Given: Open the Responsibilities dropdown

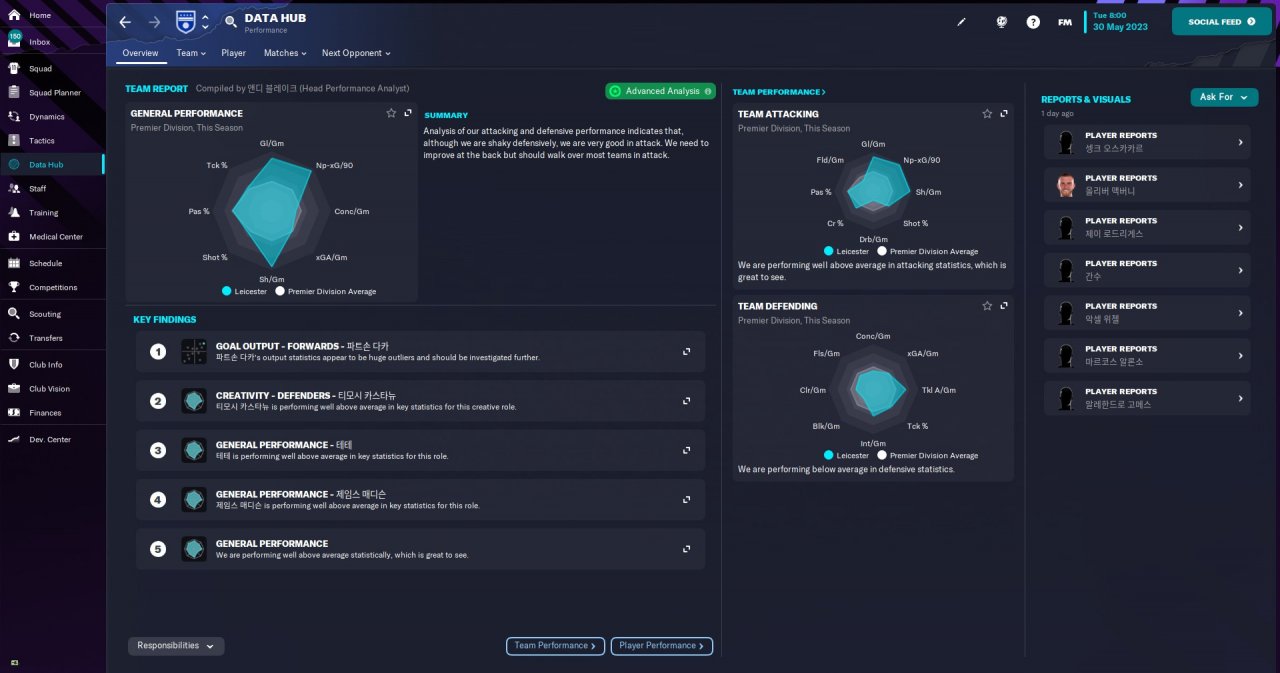Looking at the screenshot, I should tap(176, 646).
